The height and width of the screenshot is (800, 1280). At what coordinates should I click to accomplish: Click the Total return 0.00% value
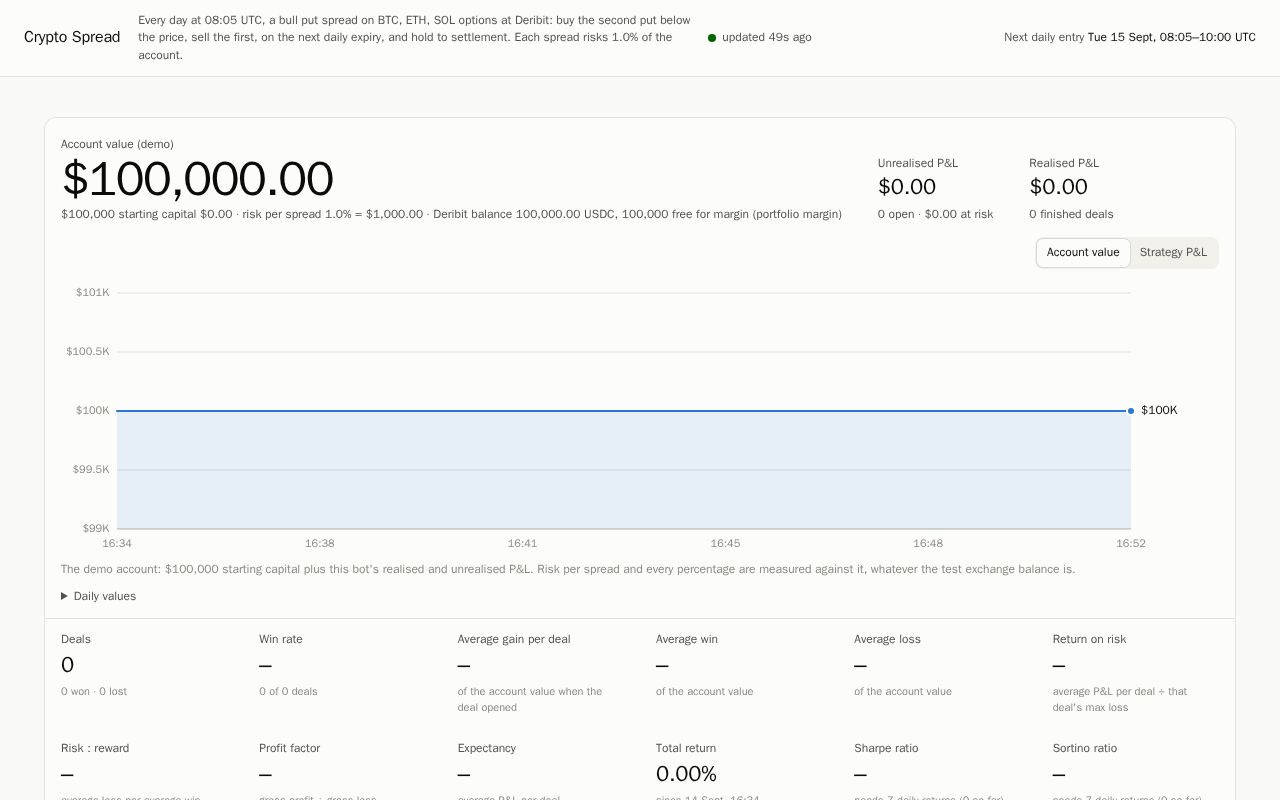tap(686, 774)
